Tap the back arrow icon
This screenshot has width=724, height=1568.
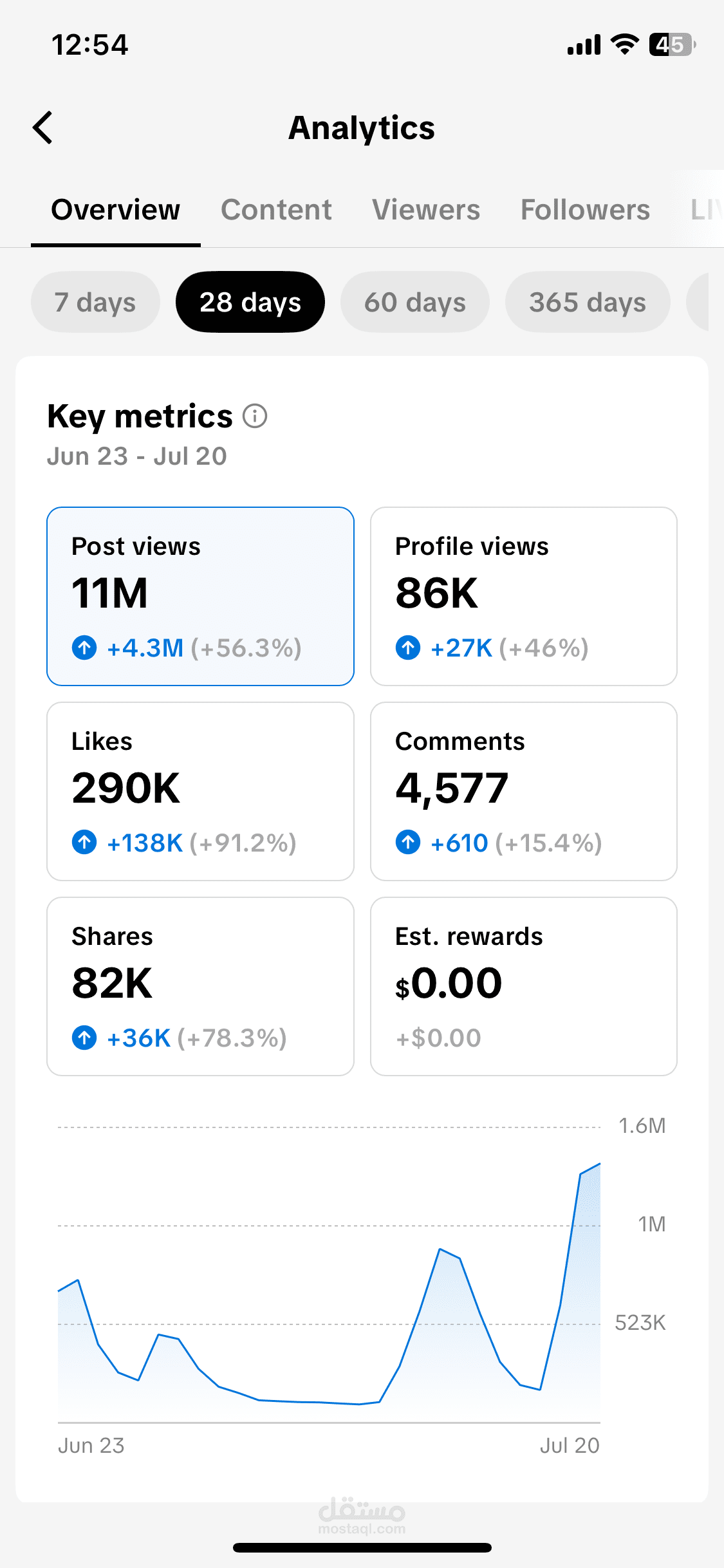point(42,127)
